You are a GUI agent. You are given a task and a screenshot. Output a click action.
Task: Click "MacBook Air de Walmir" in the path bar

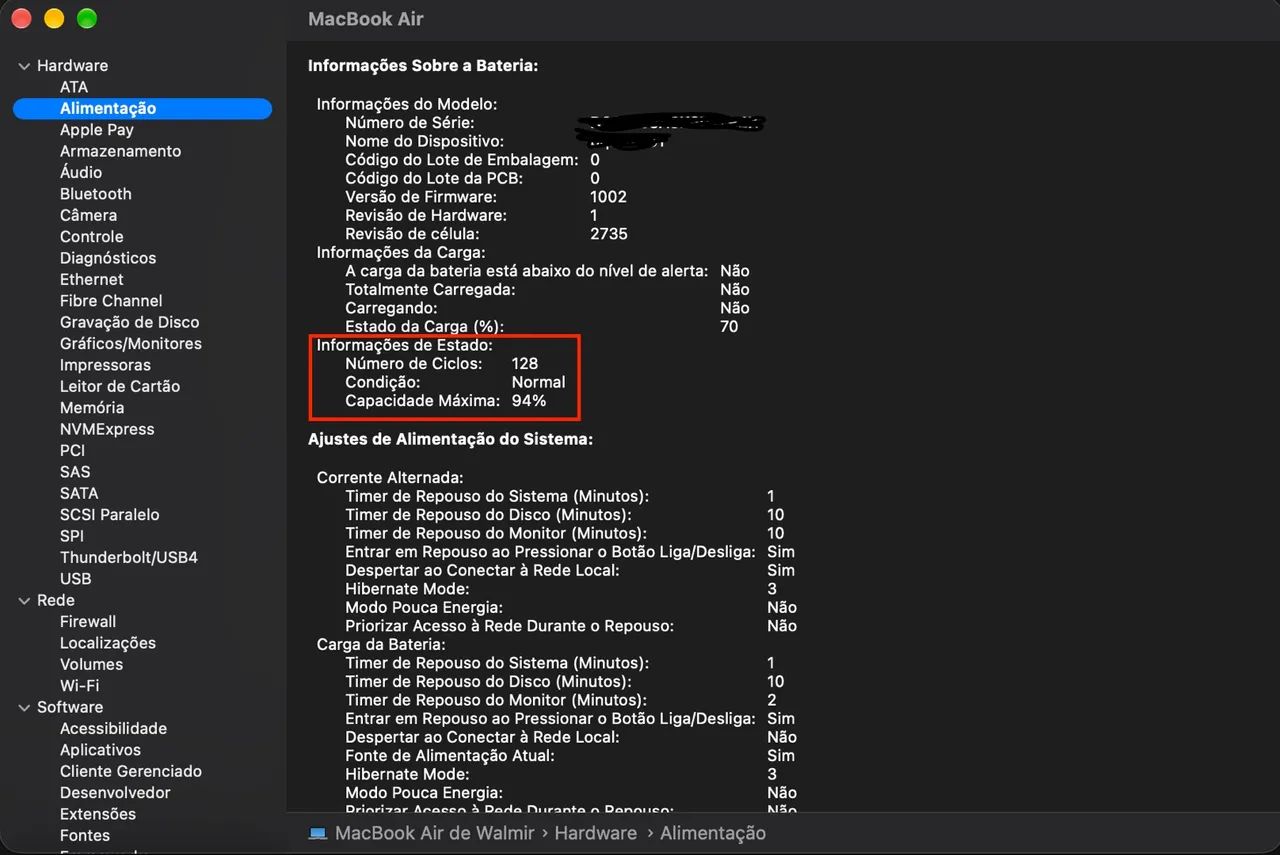(x=435, y=833)
